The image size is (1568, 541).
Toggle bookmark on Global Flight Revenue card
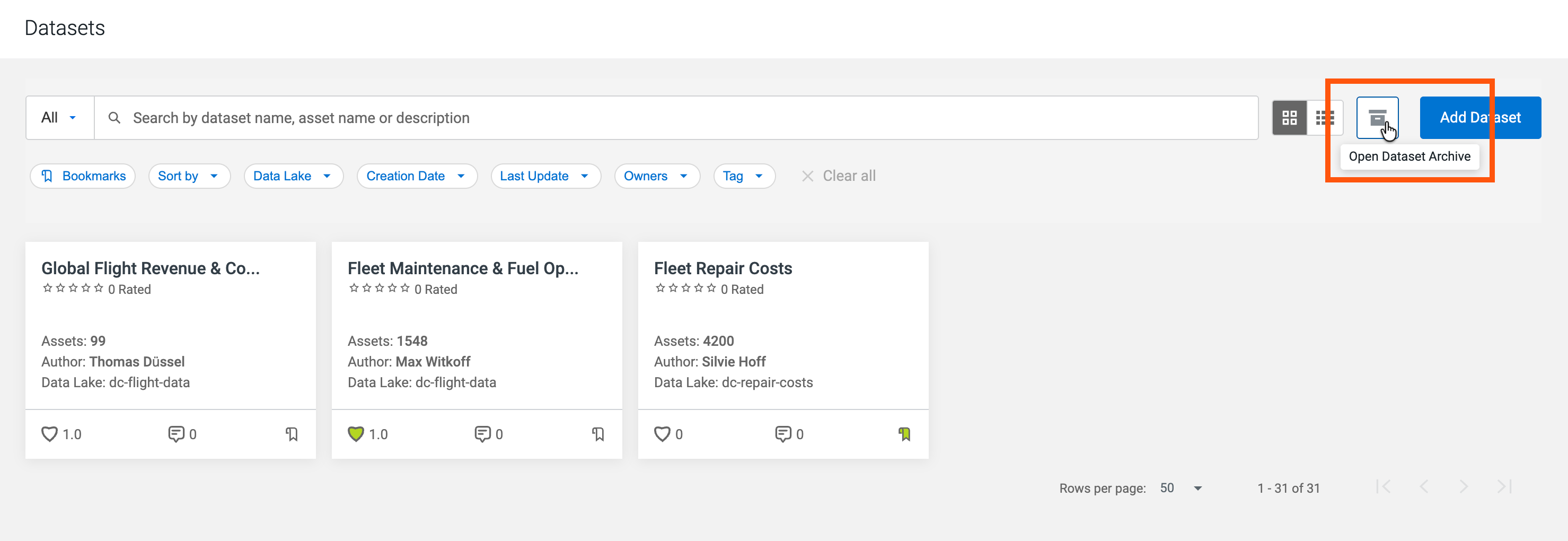[292, 434]
